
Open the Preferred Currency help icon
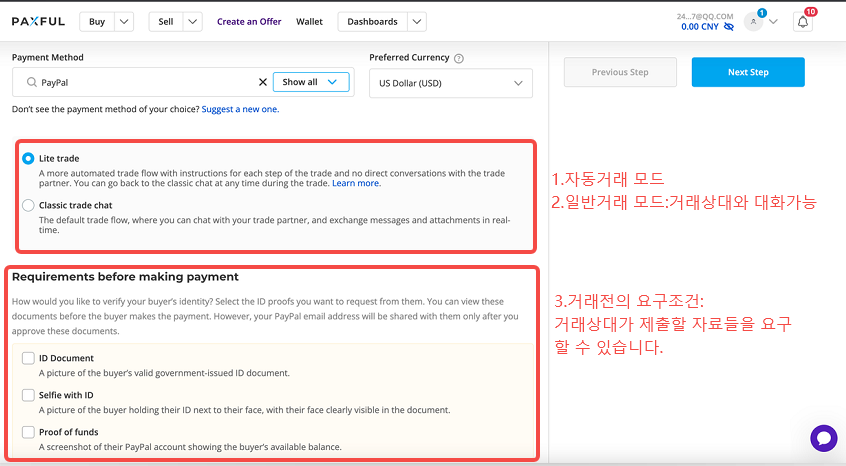pyautogui.click(x=459, y=58)
